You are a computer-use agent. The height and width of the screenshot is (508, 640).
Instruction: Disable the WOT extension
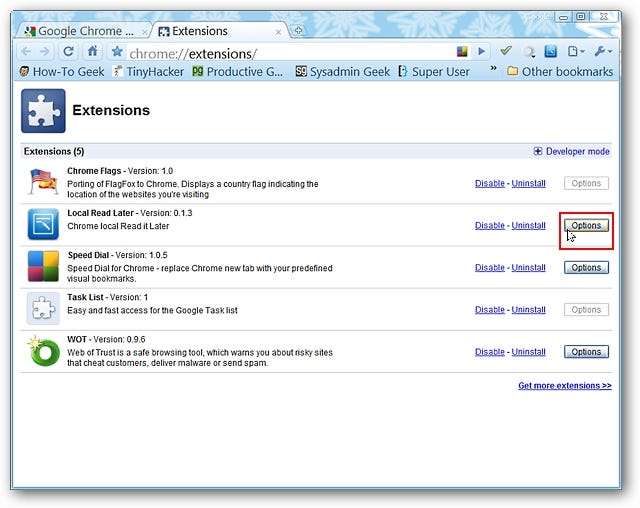click(x=490, y=352)
